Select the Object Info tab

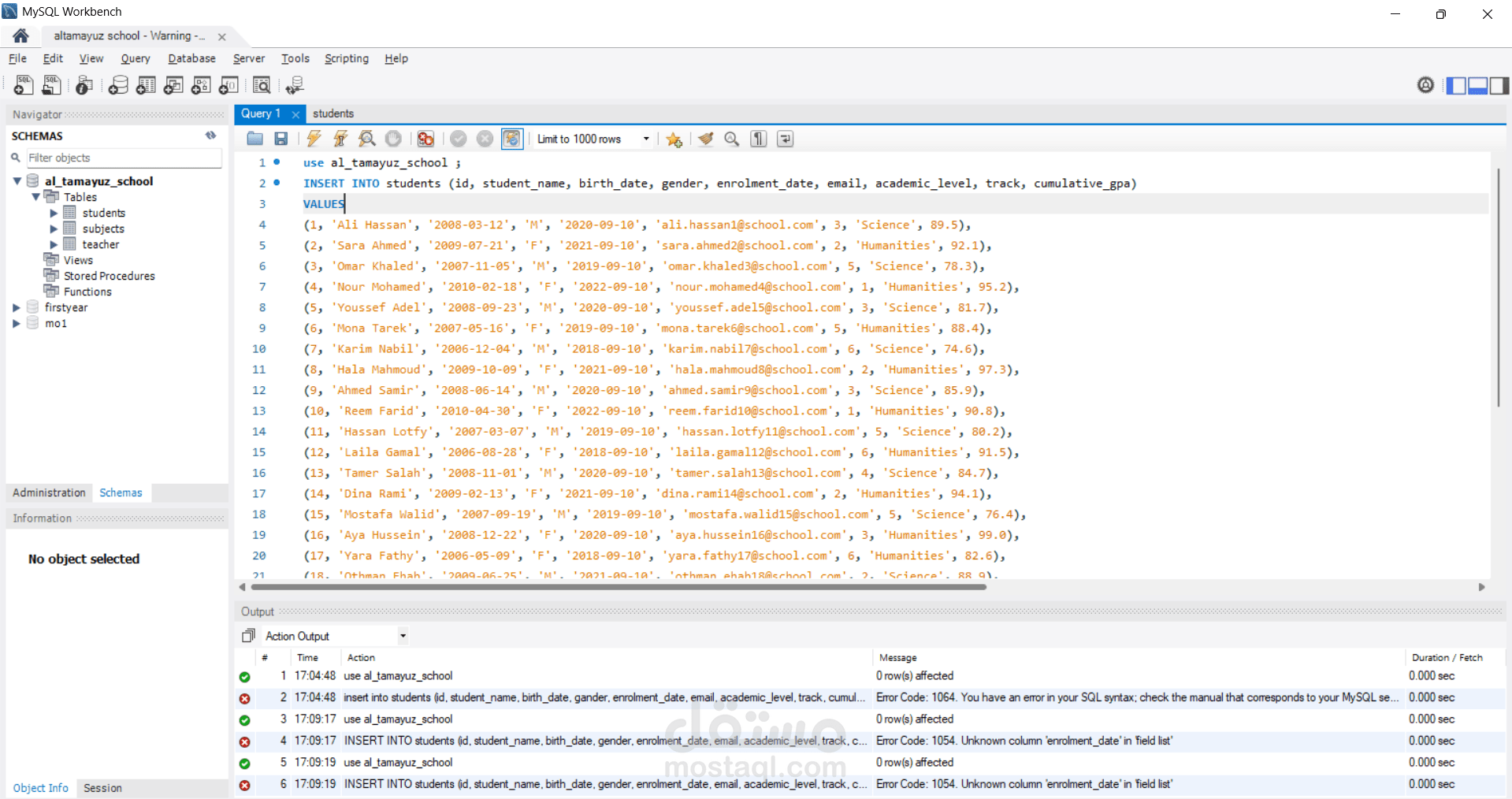(41, 788)
